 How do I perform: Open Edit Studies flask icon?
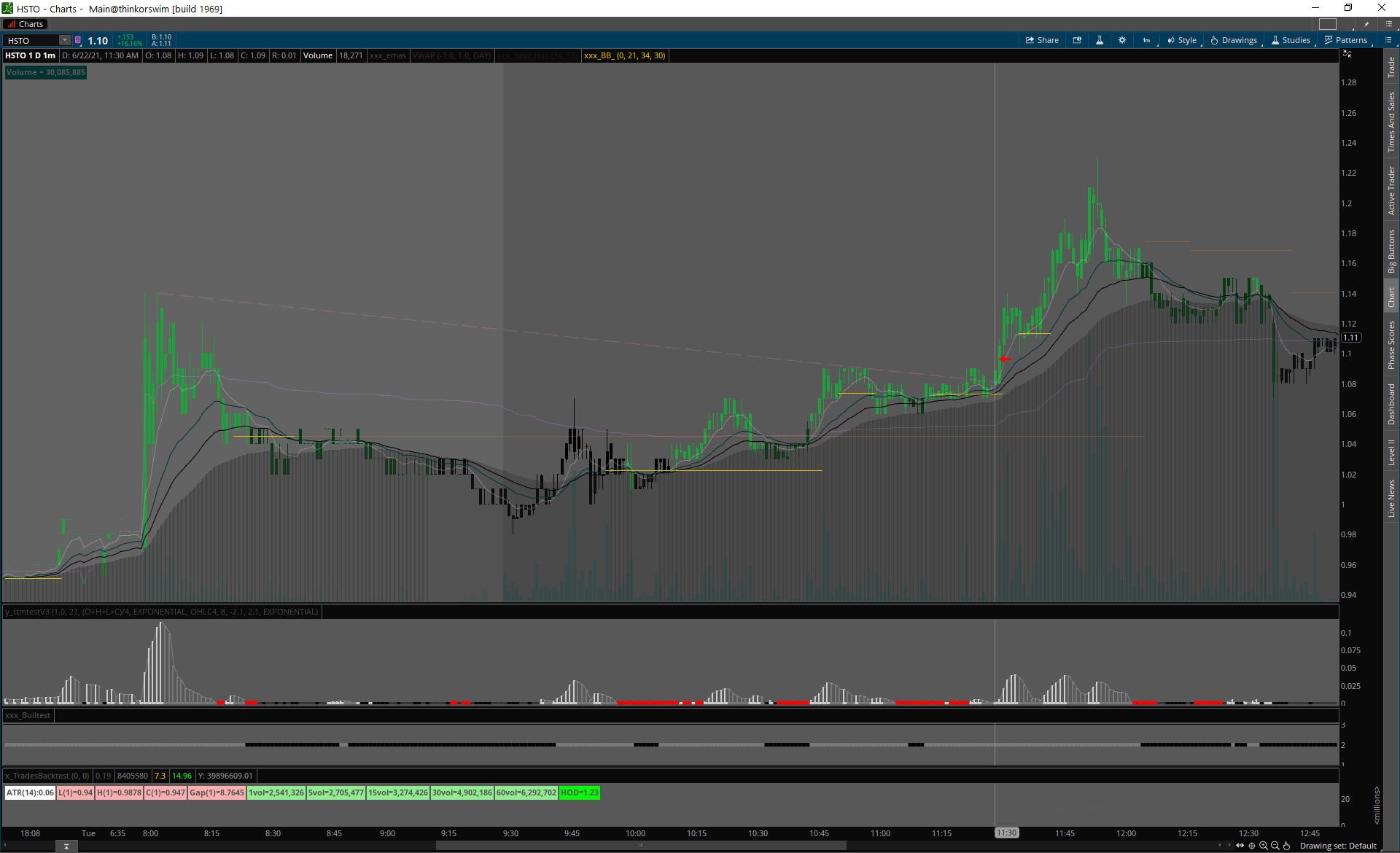(x=1100, y=40)
